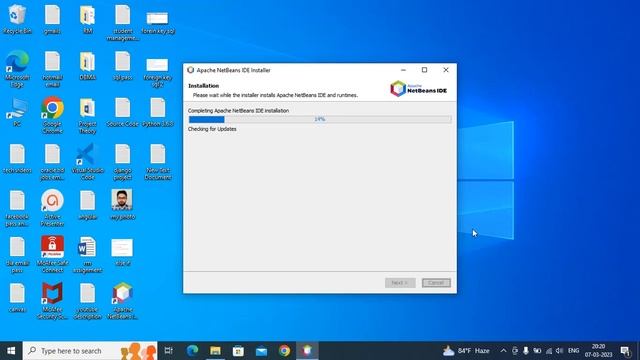Screen dimensions: 640x360
Task: Open Mail app from the taskbar
Action: [261, 351]
